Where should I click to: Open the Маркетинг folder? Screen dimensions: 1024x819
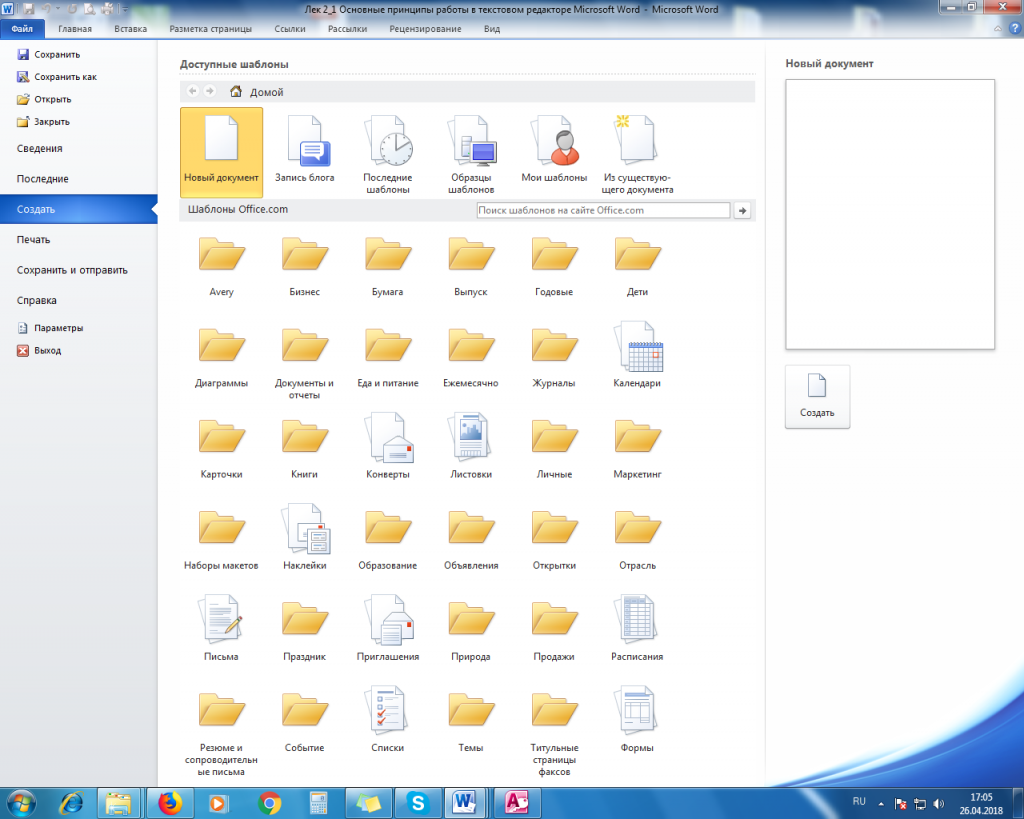tap(637, 449)
